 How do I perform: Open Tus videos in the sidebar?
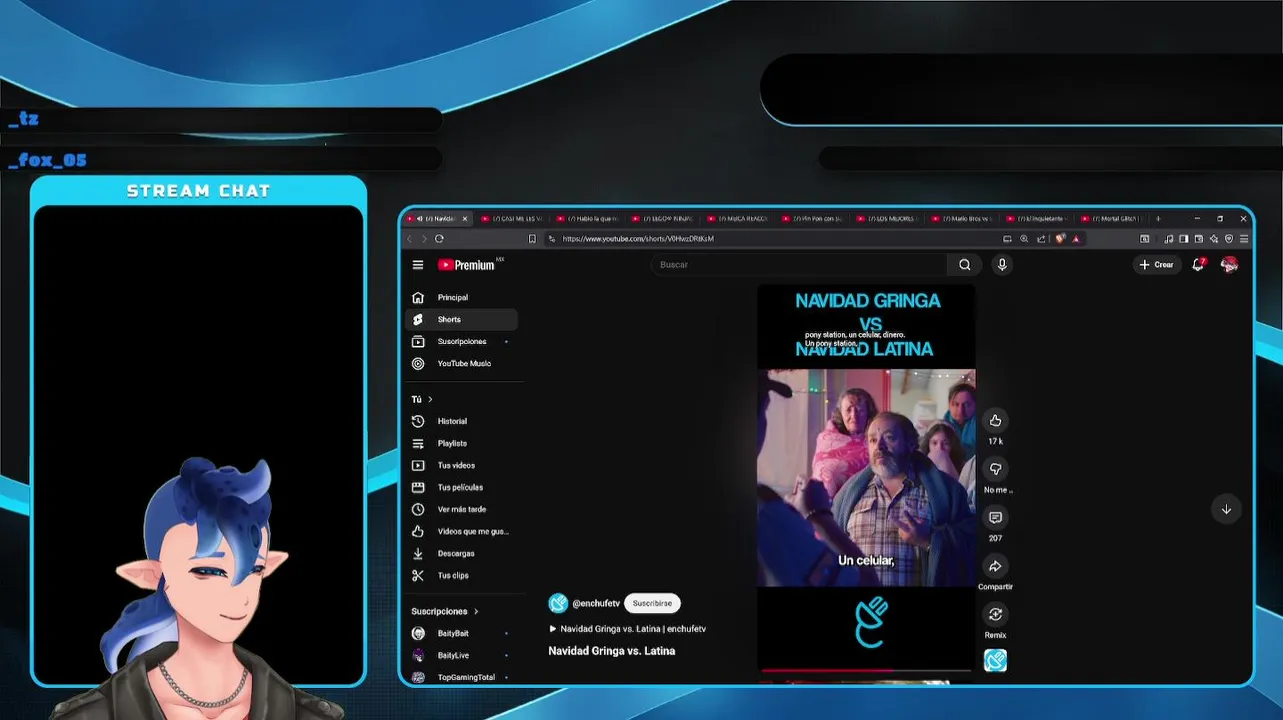(461, 465)
